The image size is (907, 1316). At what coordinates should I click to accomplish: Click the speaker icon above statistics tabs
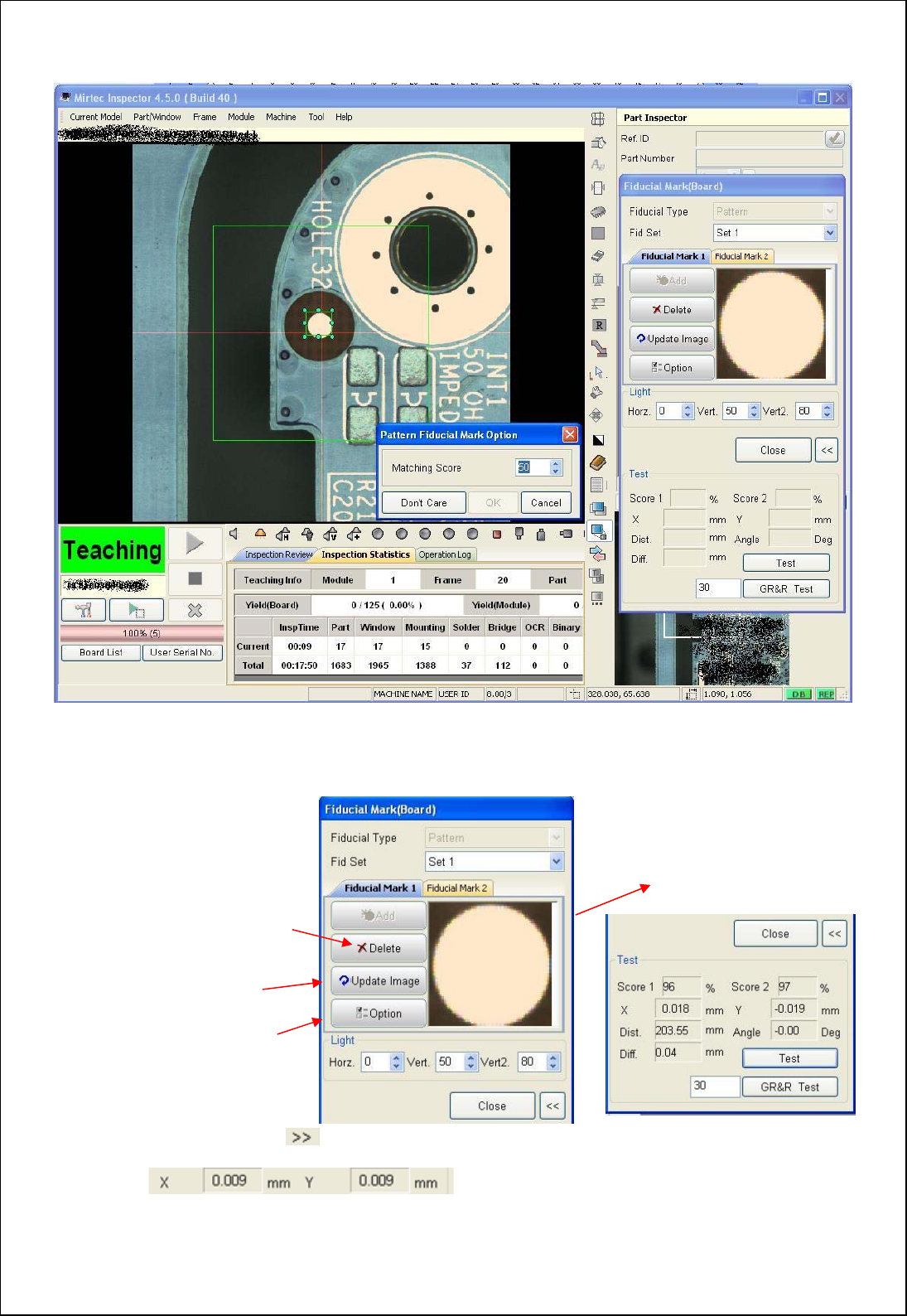click(234, 534)
